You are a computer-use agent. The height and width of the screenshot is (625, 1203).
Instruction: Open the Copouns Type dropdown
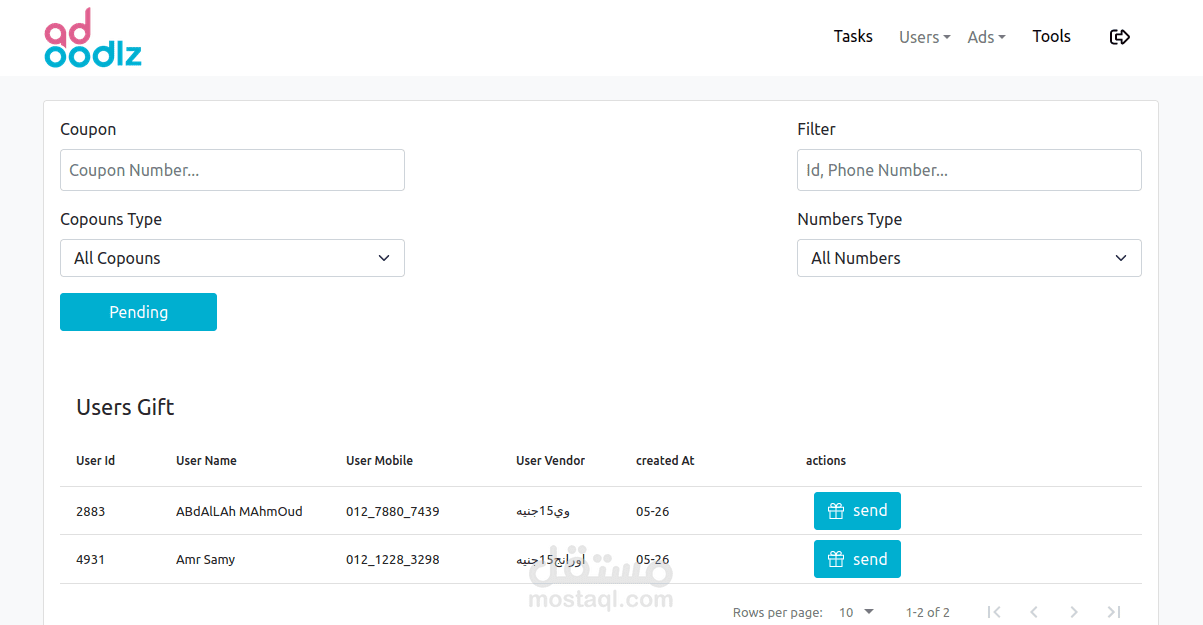[232, 258]
